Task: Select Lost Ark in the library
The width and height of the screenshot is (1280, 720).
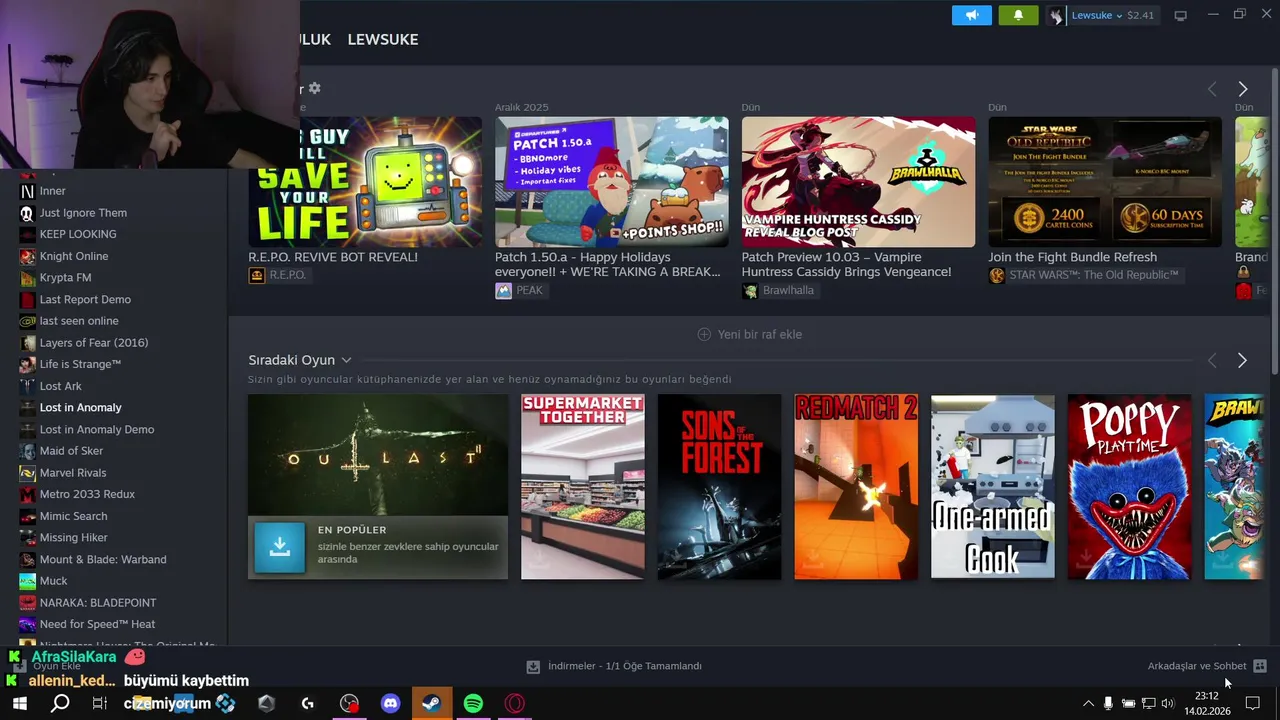Action: pyautogui.click(x=61, y=386)
